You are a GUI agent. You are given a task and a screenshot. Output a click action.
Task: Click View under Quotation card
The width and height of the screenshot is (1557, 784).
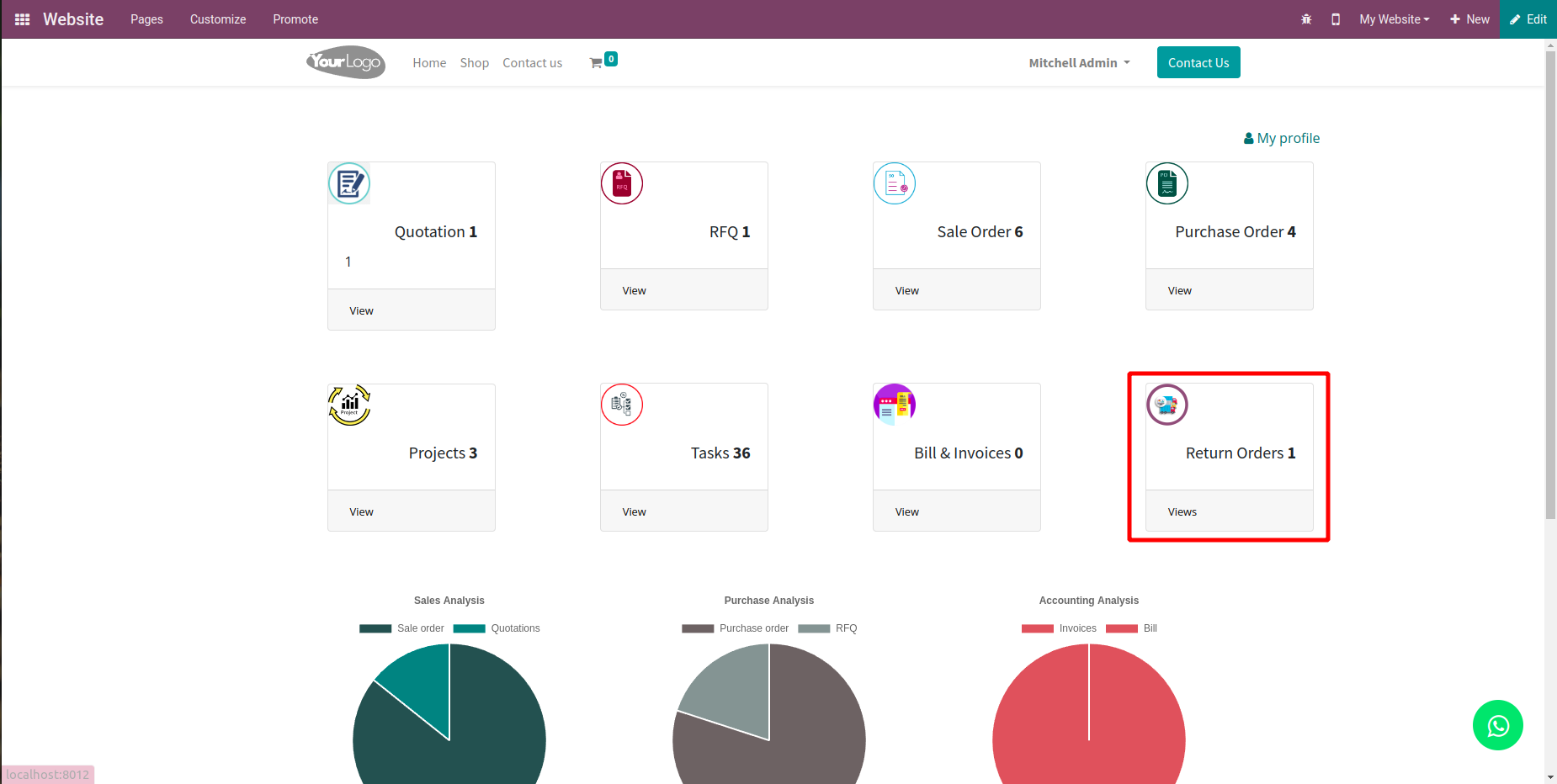362,310
